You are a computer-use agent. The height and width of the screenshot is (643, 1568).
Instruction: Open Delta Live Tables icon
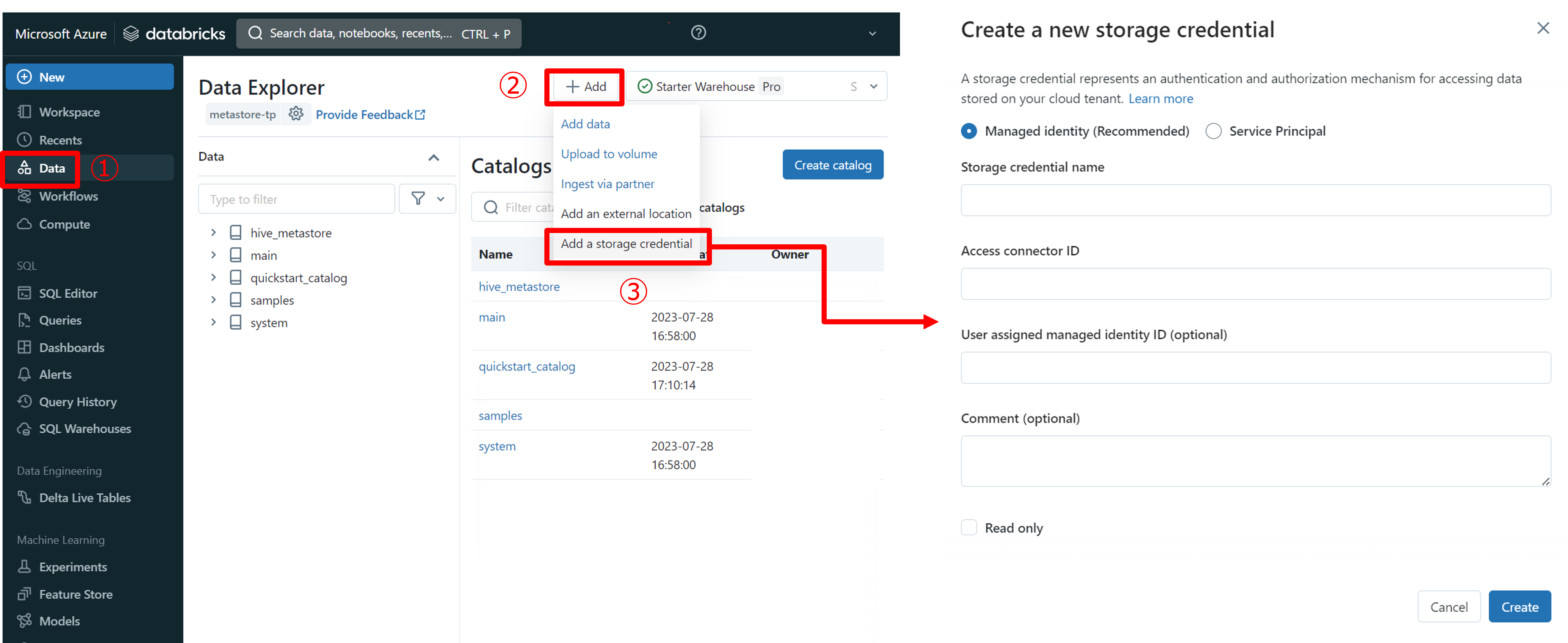coord(25,497)
